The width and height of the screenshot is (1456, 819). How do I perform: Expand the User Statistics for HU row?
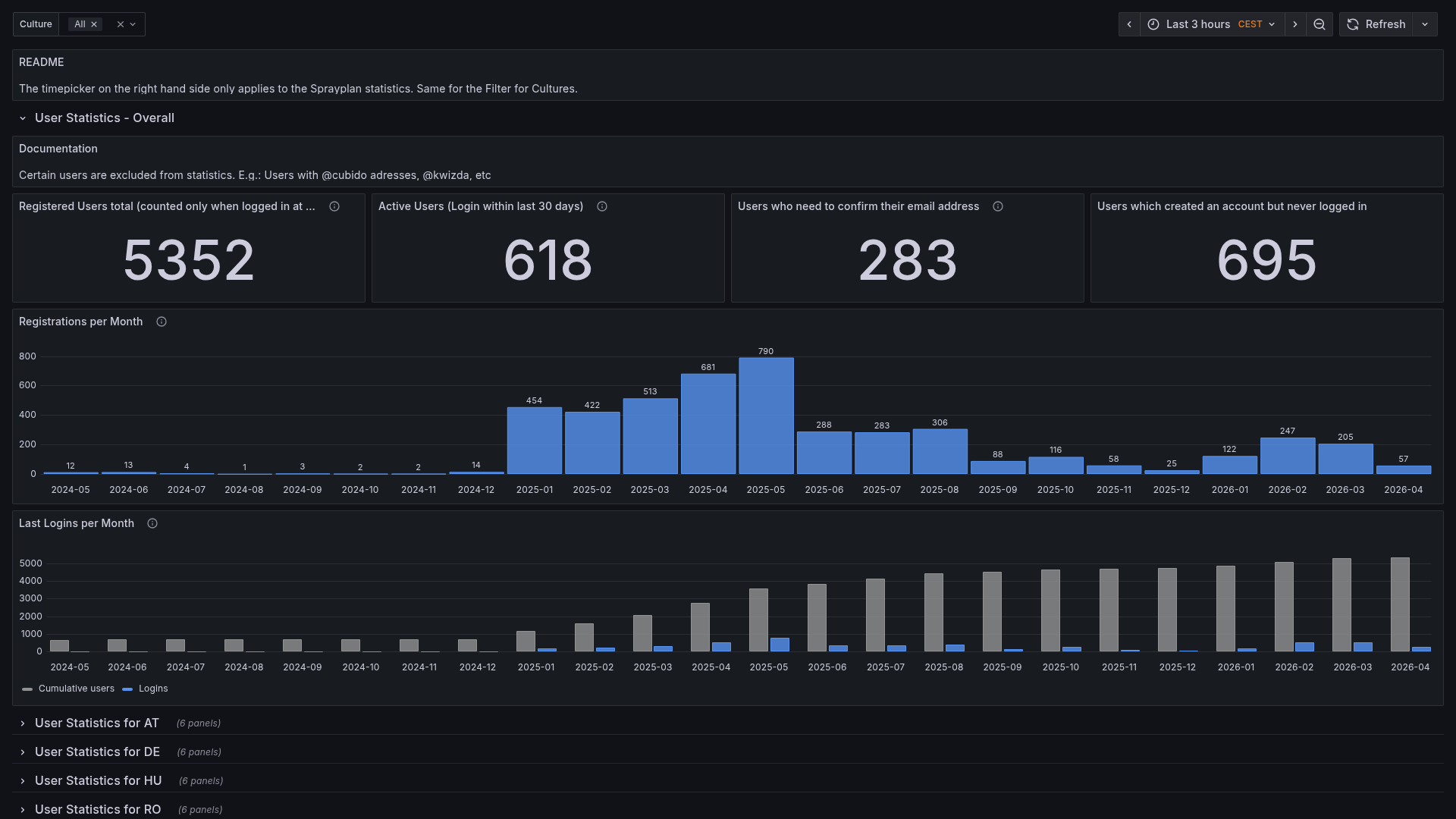98,780
